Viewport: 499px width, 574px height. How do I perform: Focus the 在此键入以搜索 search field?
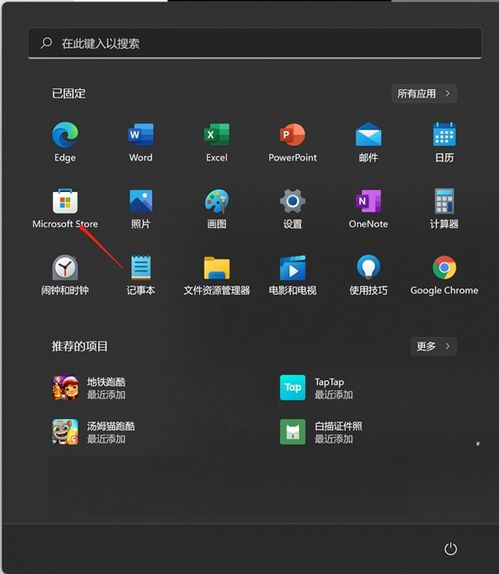click(255, 44)
